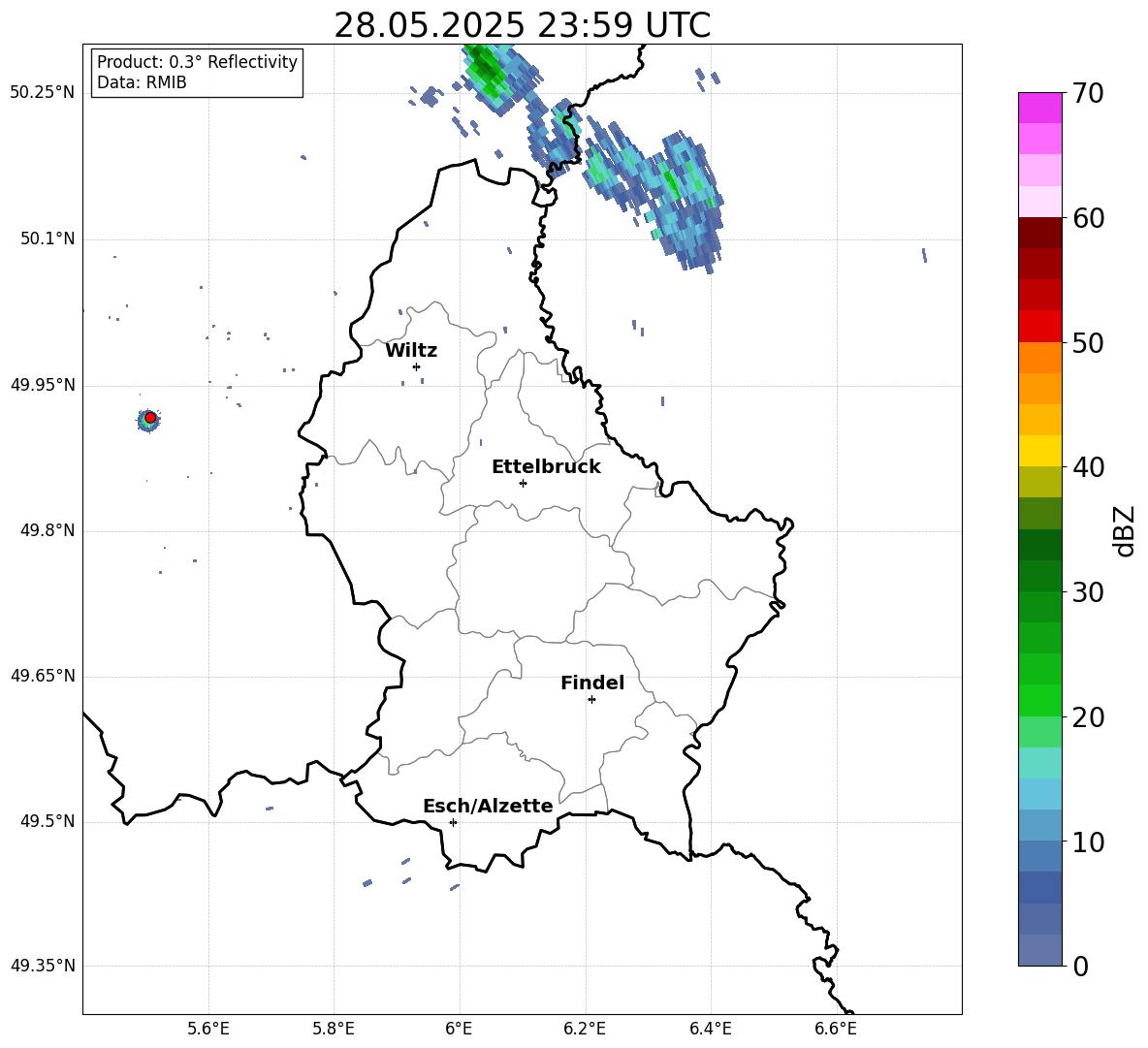Click the Findel location cross marker

[591, 700]
